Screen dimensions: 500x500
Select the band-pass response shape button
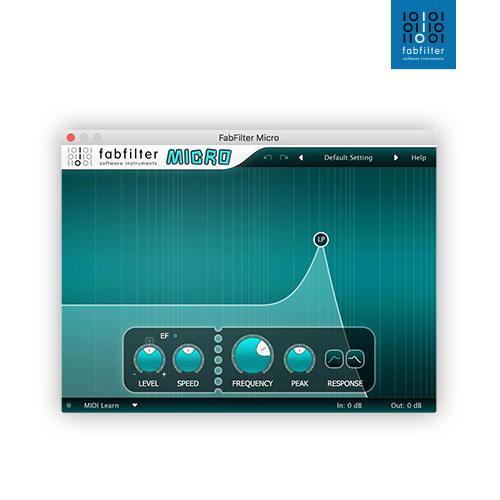pyautogui.click(x=355, y=359)
